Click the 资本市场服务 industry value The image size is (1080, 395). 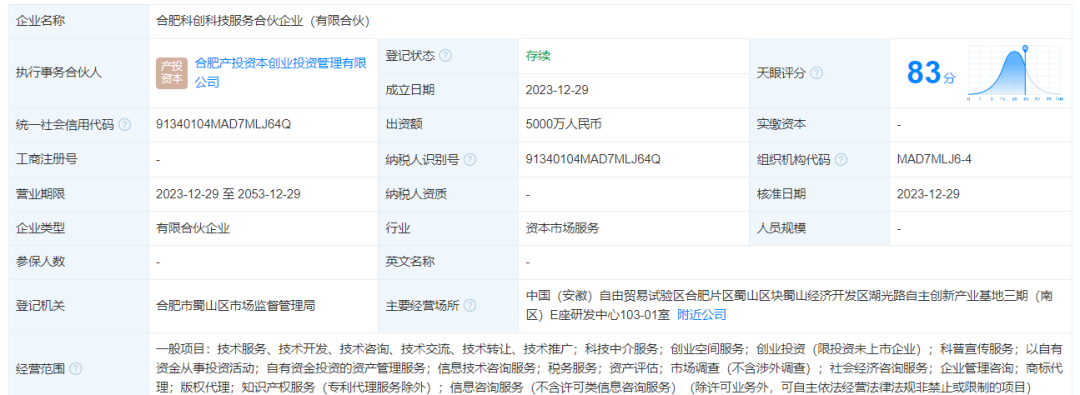pos(562,228)
